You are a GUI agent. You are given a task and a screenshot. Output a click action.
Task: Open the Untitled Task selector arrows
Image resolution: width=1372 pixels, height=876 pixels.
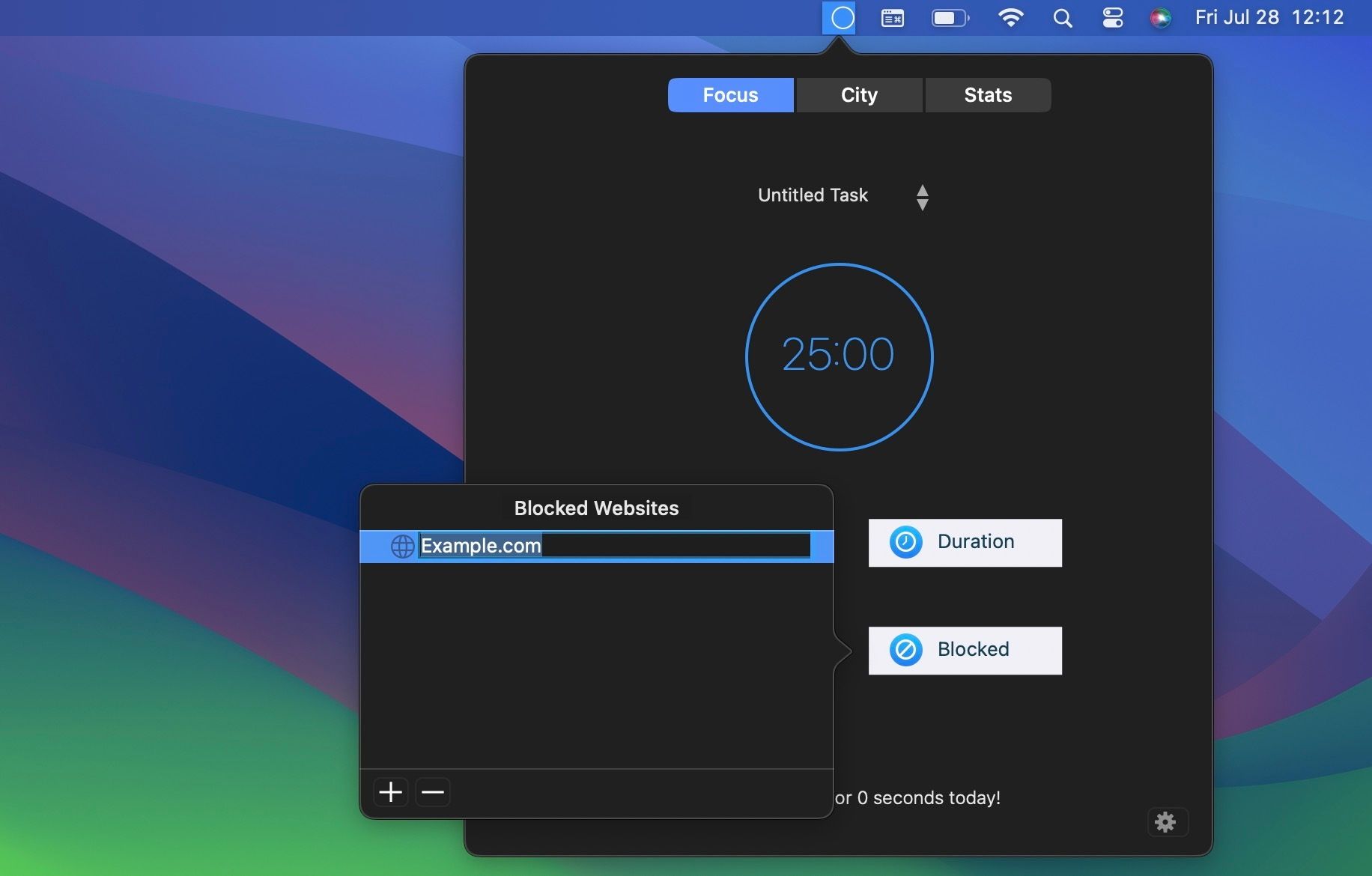click(x=923, y=196)
